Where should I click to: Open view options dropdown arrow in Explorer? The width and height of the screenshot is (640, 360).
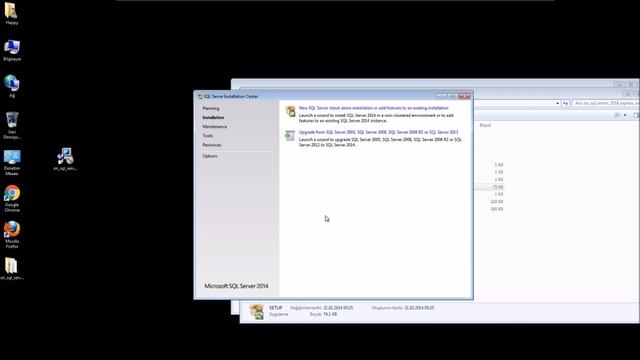click(x=624, y=116)
